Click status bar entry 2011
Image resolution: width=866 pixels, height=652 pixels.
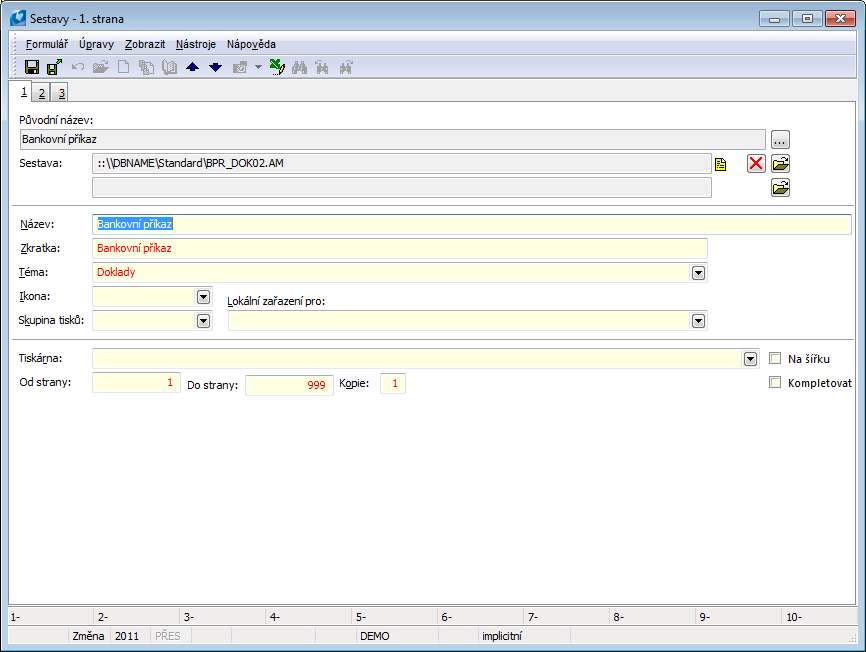(127, 636)
